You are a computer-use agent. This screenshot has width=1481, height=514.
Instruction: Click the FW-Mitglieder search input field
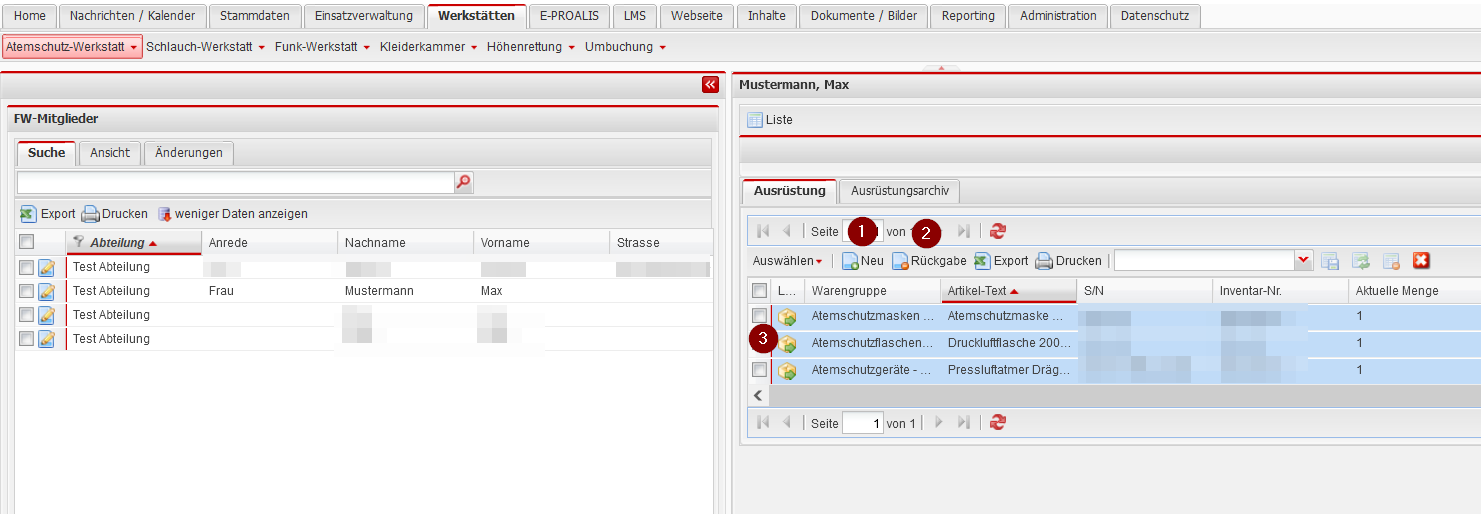point(235,182)
